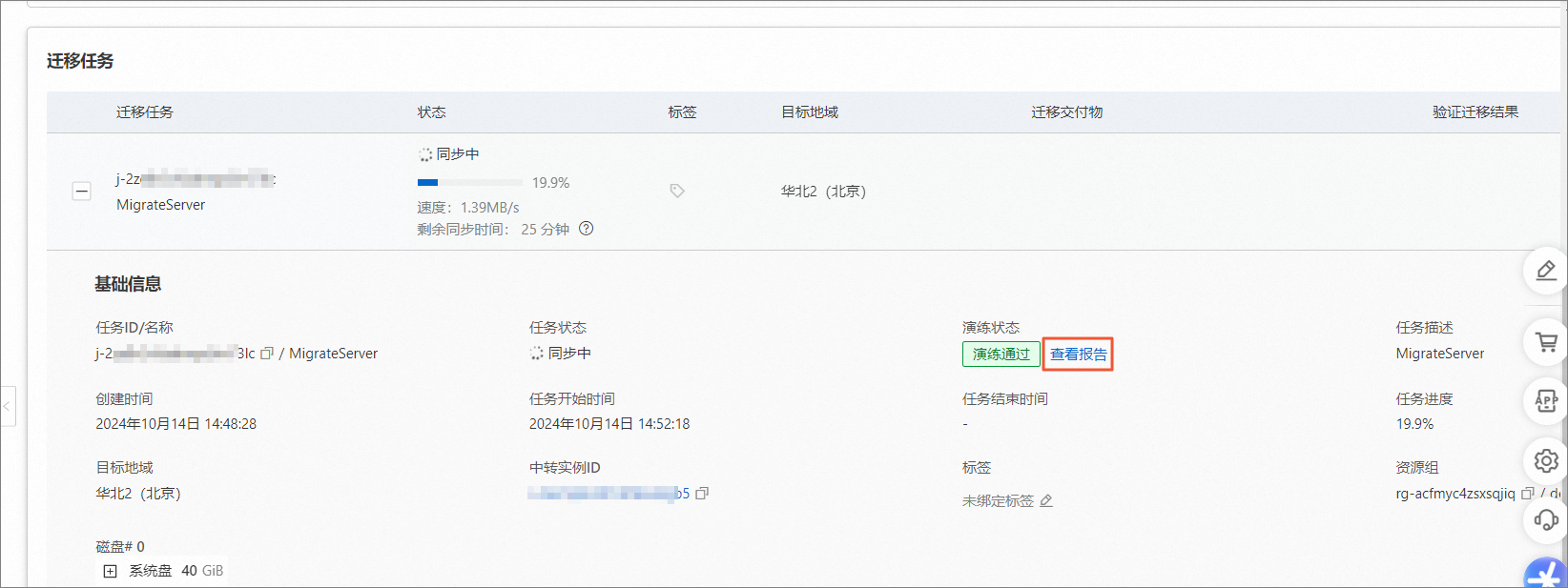Click the 目标地域 column header
The width and height of the screenshot is (1568, 588).
[x=810, y=112]
